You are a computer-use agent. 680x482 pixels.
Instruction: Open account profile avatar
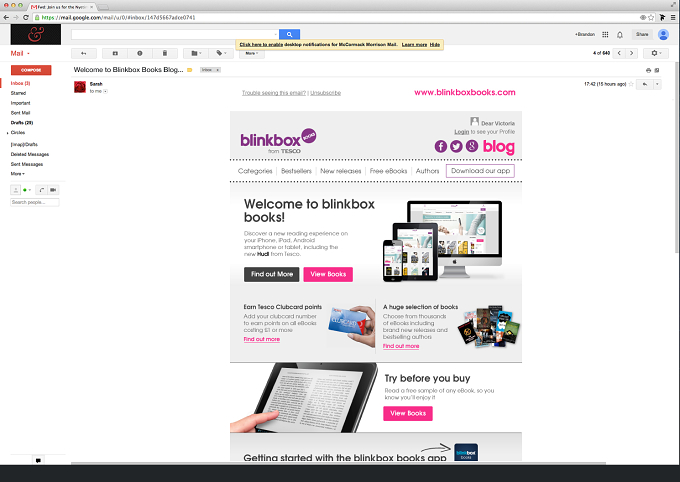[663, 34]
